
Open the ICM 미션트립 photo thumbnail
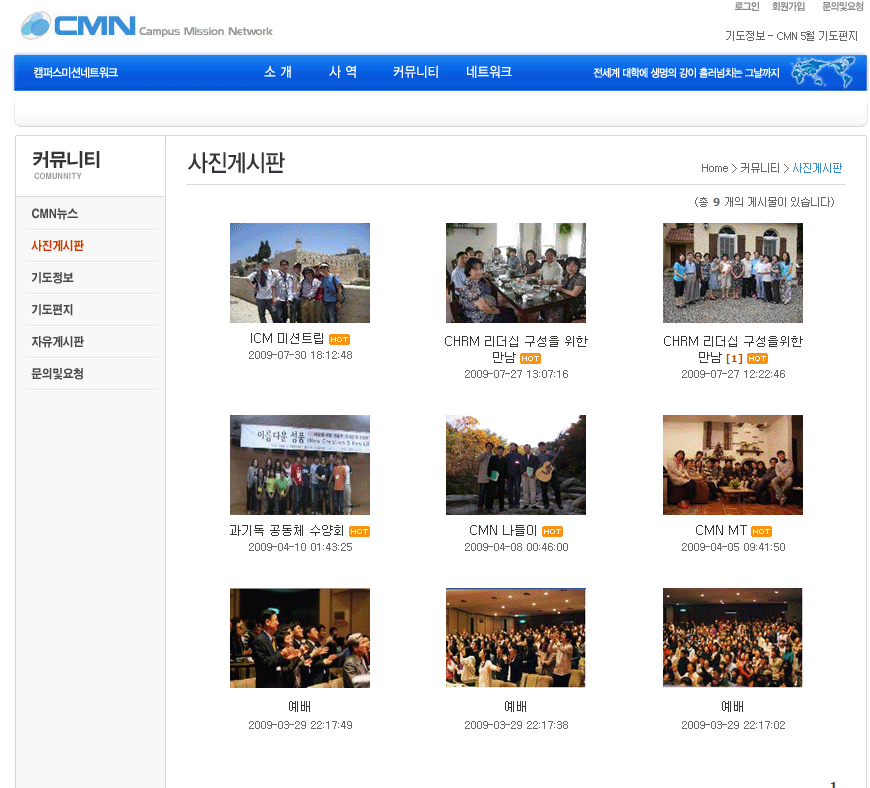[300, 273]
